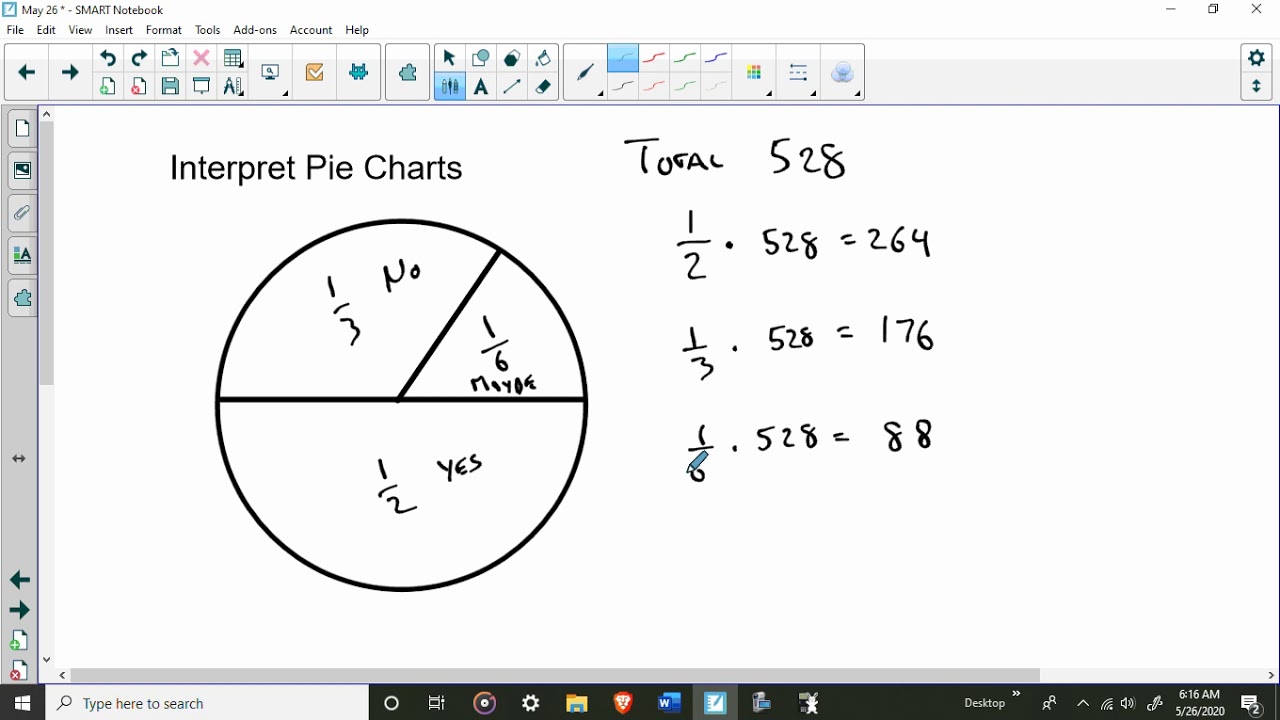Move toolbar with up-down arrows button
Viewport: 1280px width, 720px height.
coord(1257,87)
